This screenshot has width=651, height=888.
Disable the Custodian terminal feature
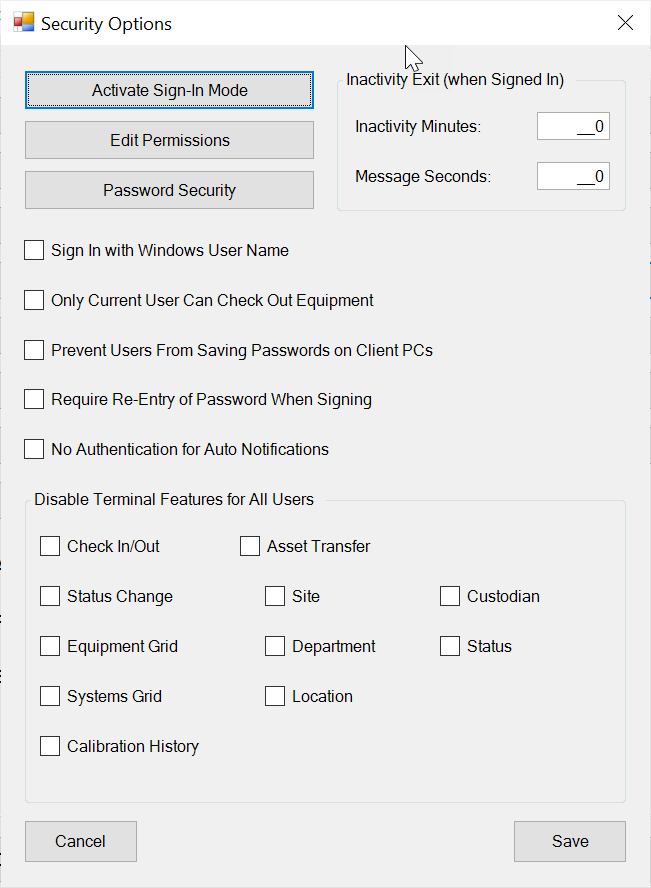(x=449, y=595)
